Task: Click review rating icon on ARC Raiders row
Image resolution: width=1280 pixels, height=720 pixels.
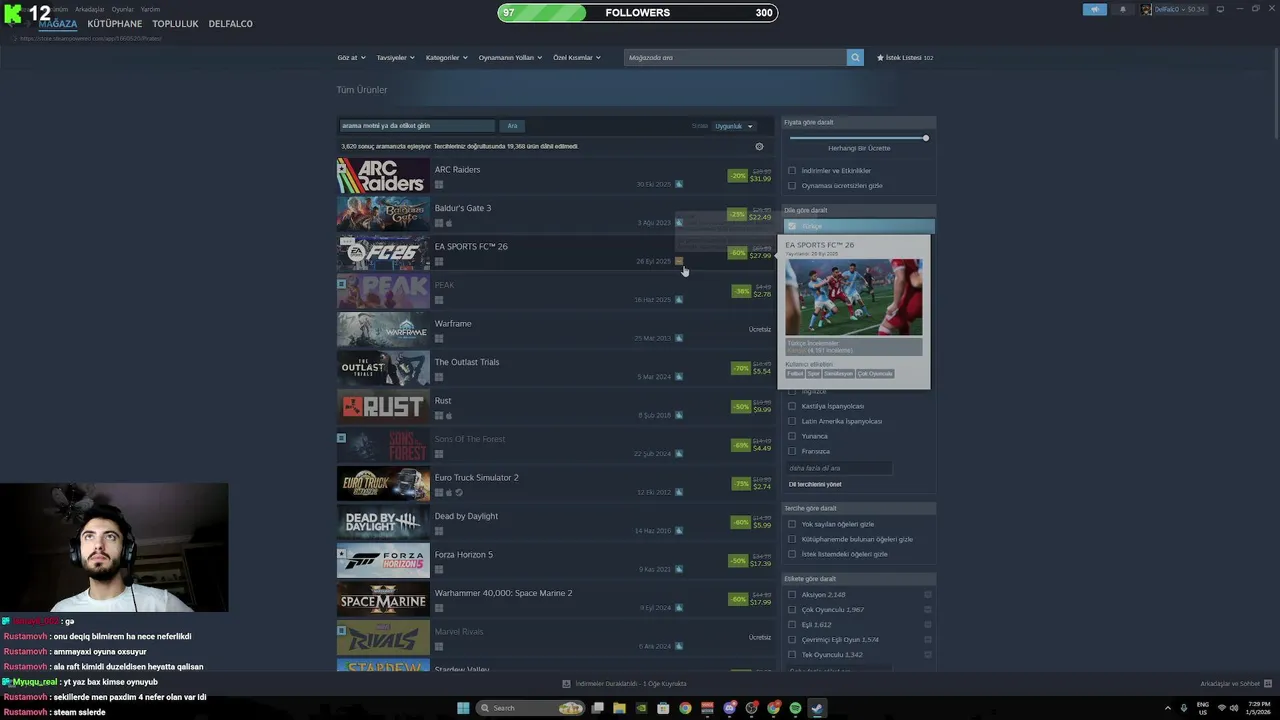Action: tap(679, 184)
